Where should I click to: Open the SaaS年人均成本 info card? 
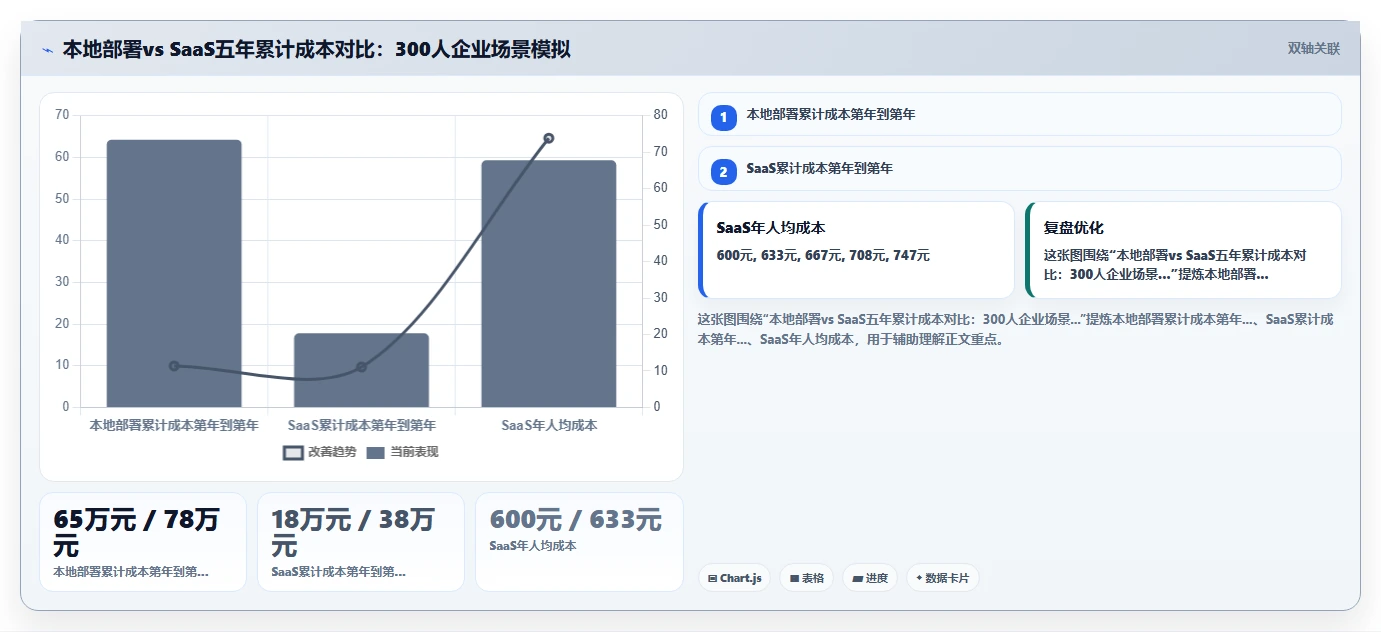856,250
